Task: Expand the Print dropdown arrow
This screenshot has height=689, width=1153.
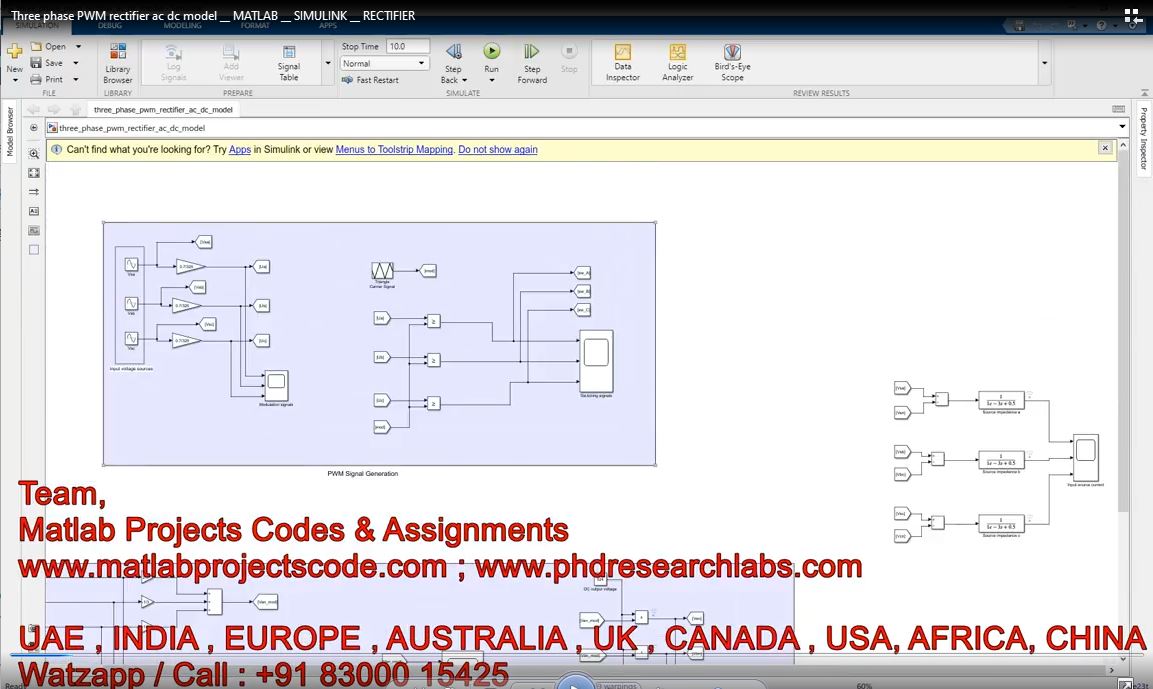Action: point(76,79)
